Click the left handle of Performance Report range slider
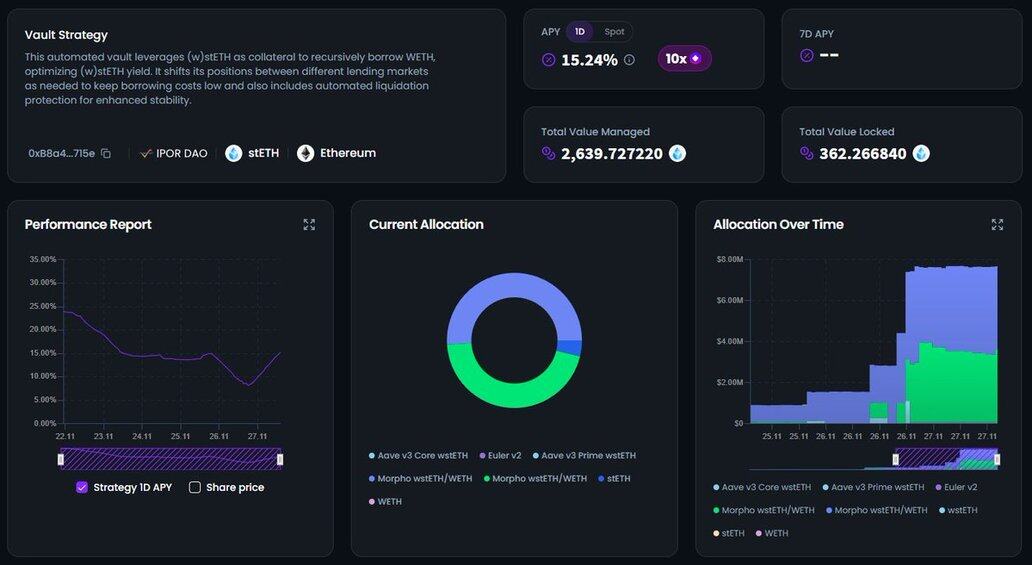The width and height of the screenshot is (1032, 565). [61, 459]
